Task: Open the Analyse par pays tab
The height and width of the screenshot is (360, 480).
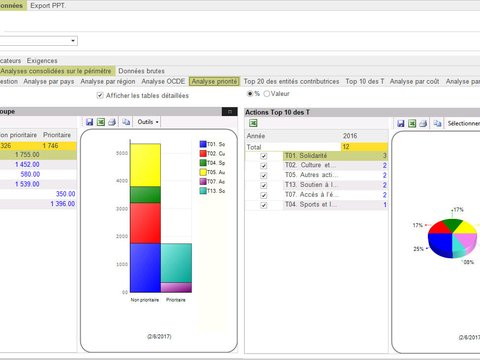Action: point(49,81)
